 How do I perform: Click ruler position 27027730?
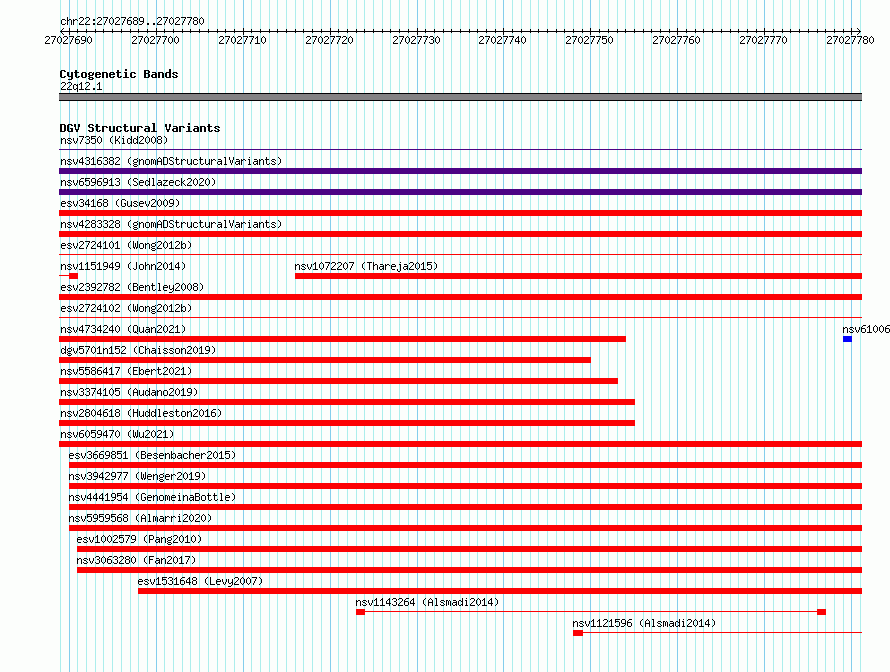pyautogui.click(x=416, y=40)
